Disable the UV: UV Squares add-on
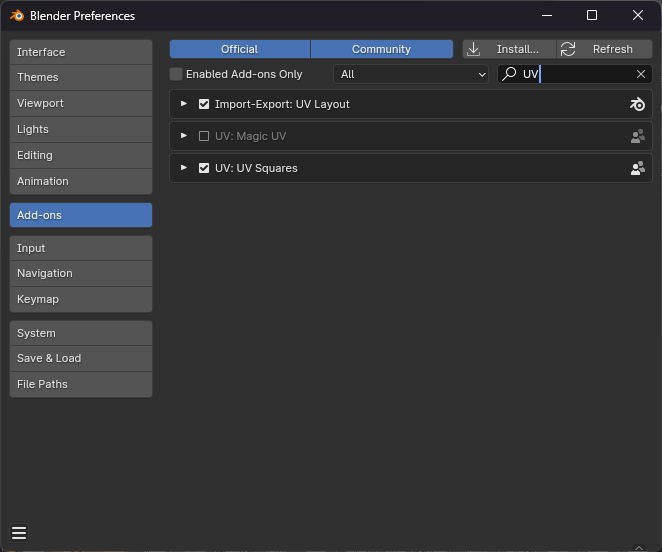The height and width of the screenshot is (552, 662). (204, 168)
